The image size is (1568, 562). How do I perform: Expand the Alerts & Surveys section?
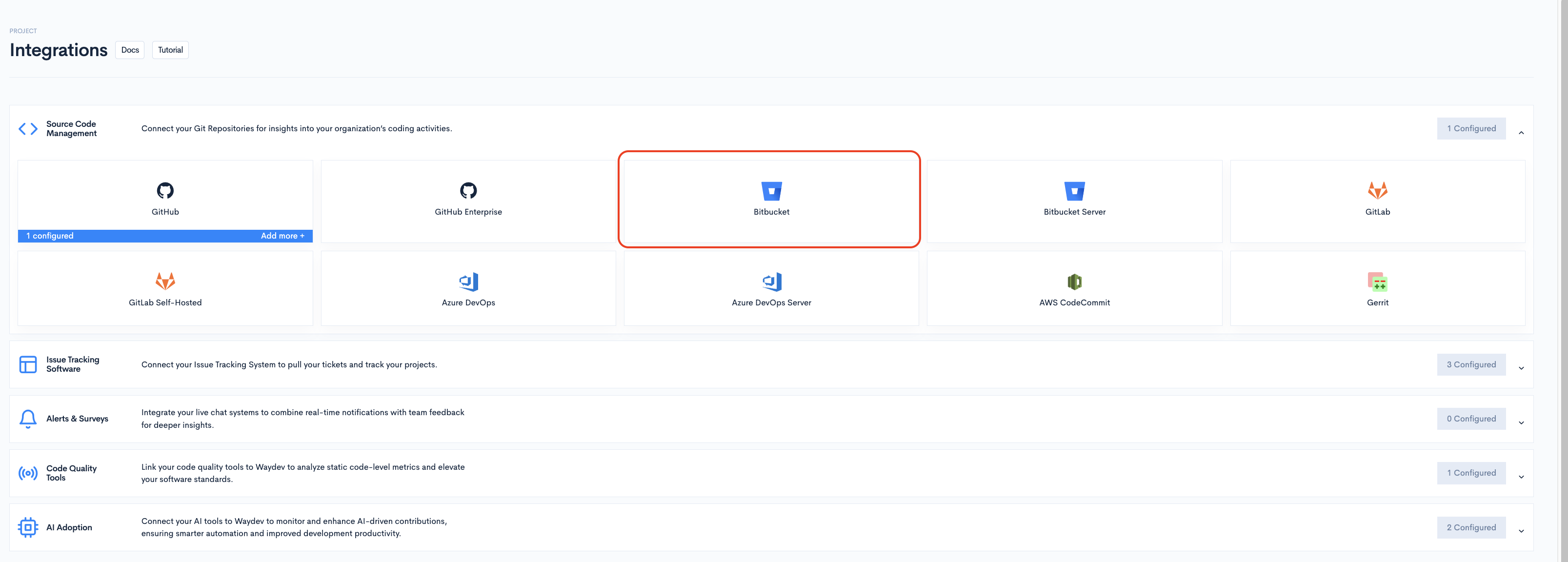(x=1521, y=422)
